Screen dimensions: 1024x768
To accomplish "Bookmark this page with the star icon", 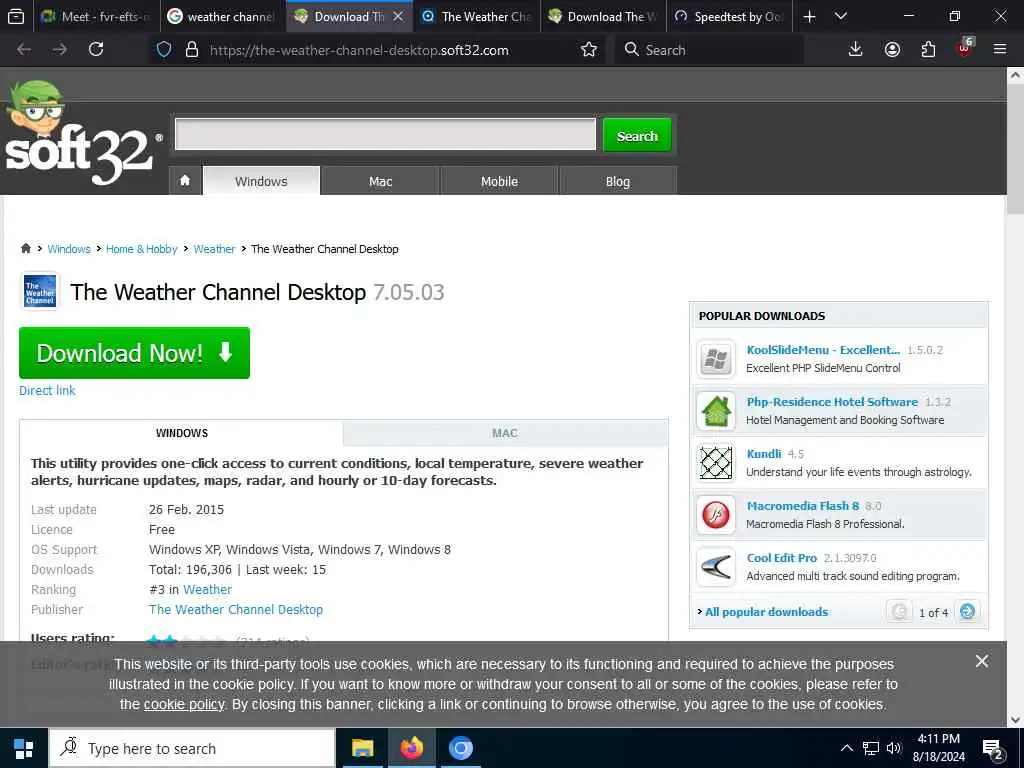I will (588, 50).
